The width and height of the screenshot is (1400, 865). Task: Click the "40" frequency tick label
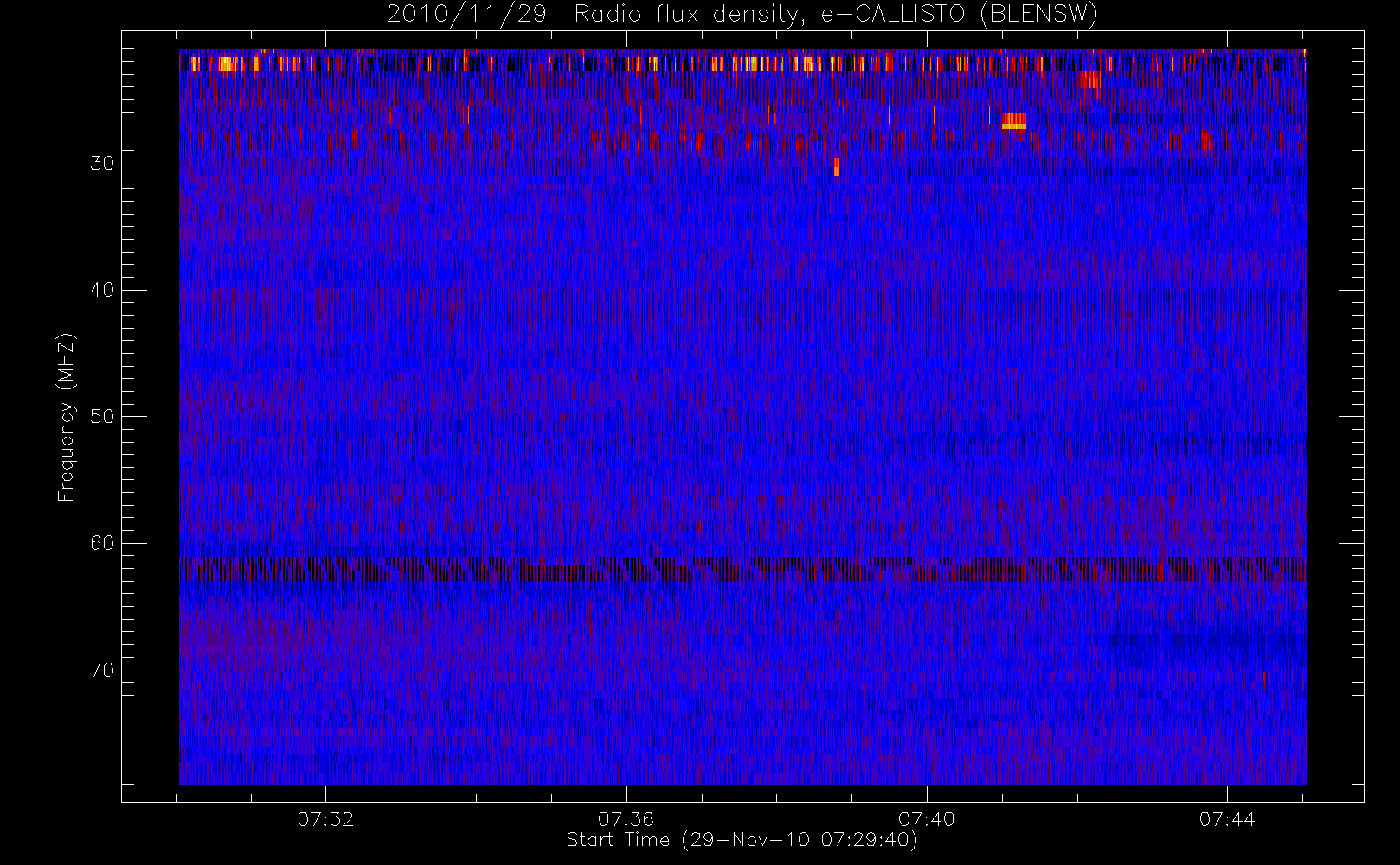tap(102, 290)
